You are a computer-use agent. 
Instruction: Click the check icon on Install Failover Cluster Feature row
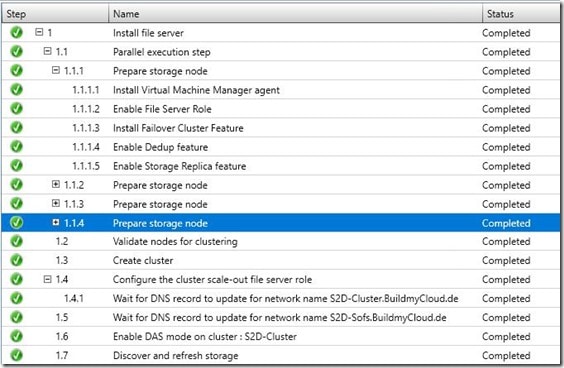pyautogui.click(x=16, y=128)
